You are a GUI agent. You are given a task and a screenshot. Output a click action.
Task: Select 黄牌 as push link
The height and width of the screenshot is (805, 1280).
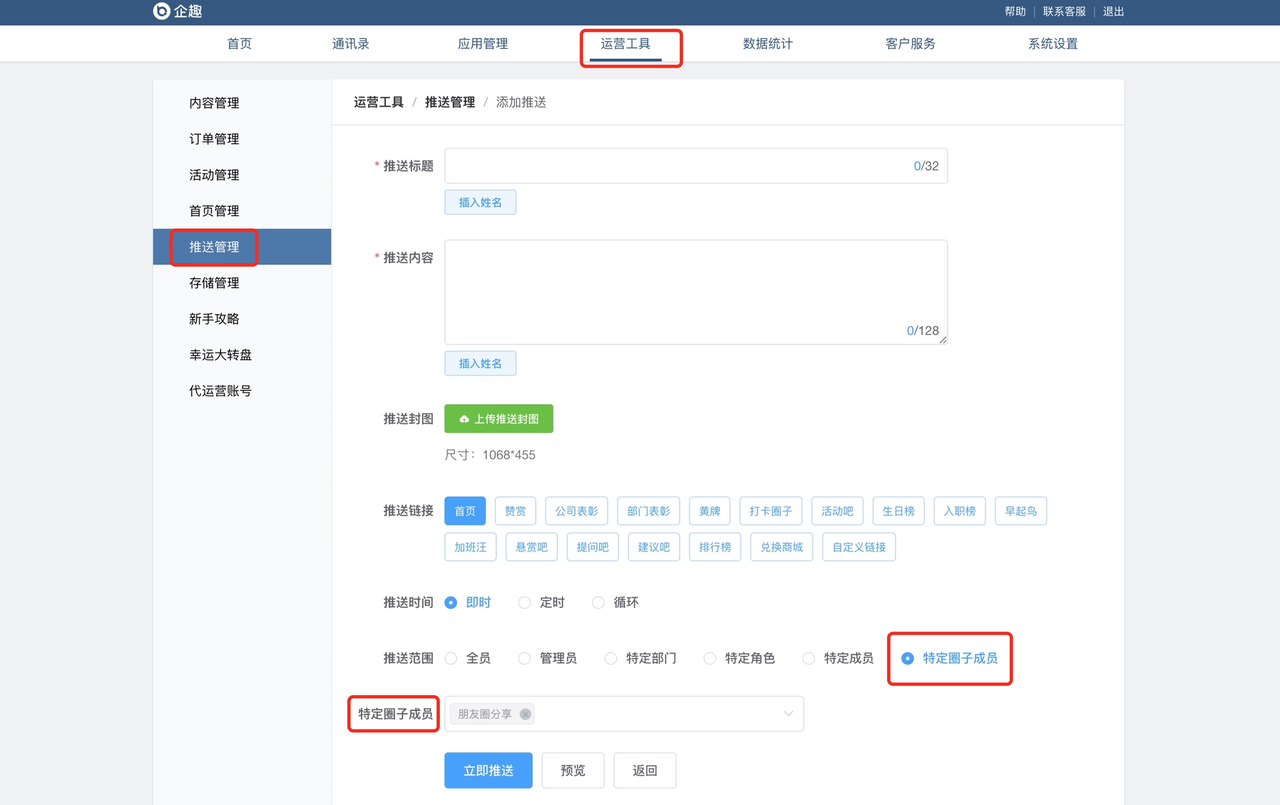(710, 511)
